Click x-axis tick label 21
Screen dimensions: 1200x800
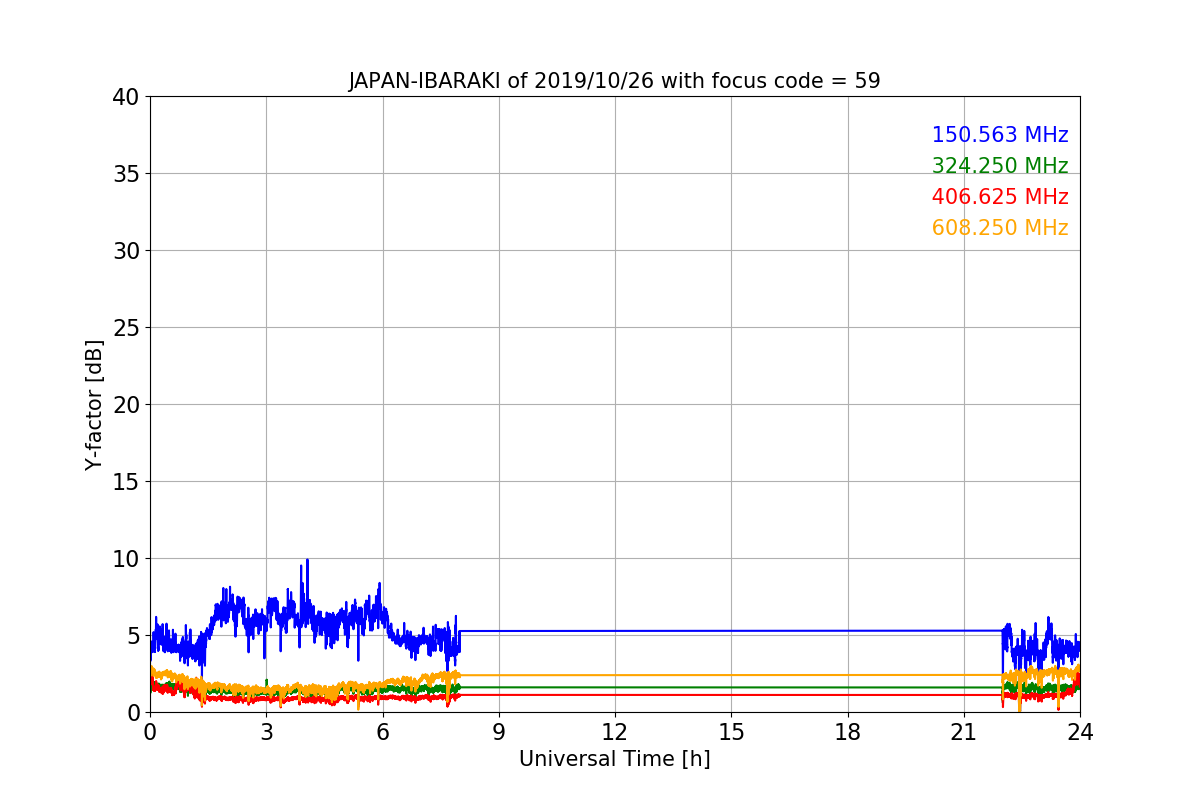coord(964,732)
